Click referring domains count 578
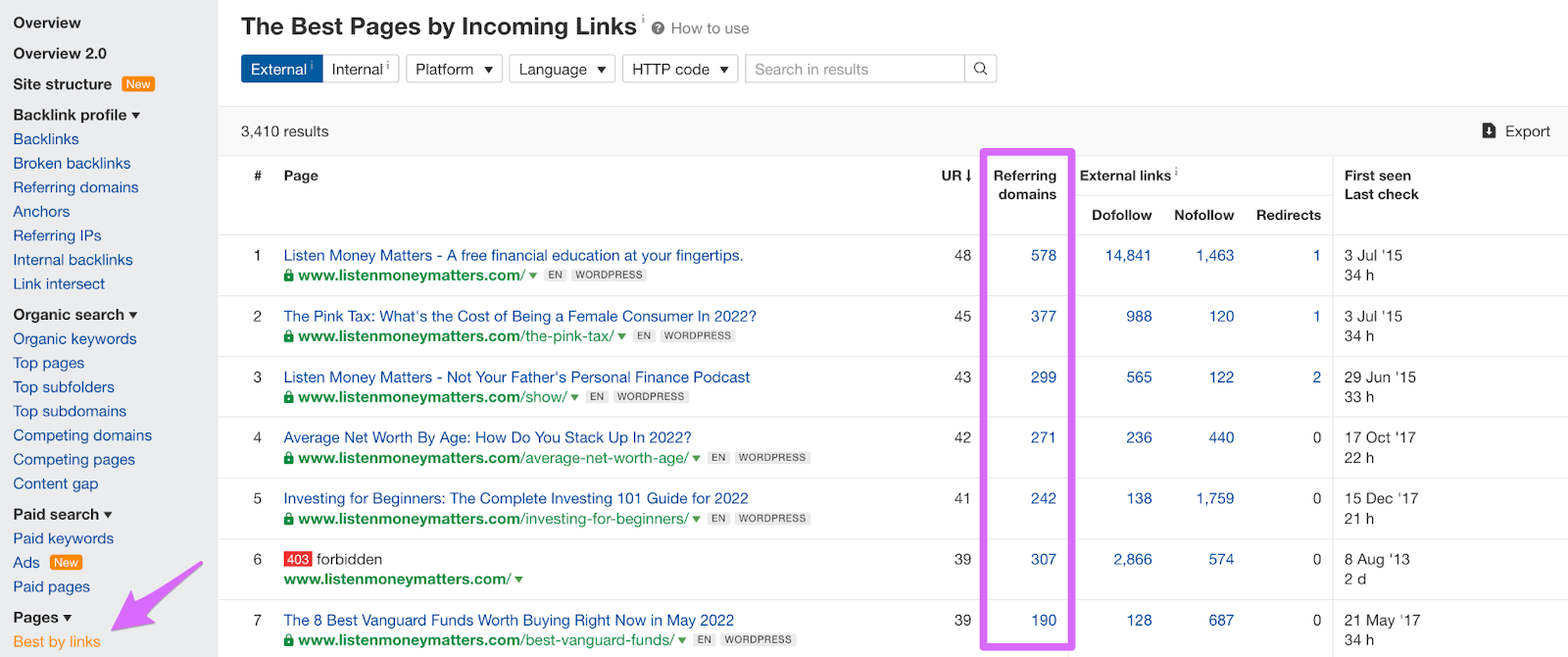The height and width of the screenshot is (657, 1568). pos(1044,255)
